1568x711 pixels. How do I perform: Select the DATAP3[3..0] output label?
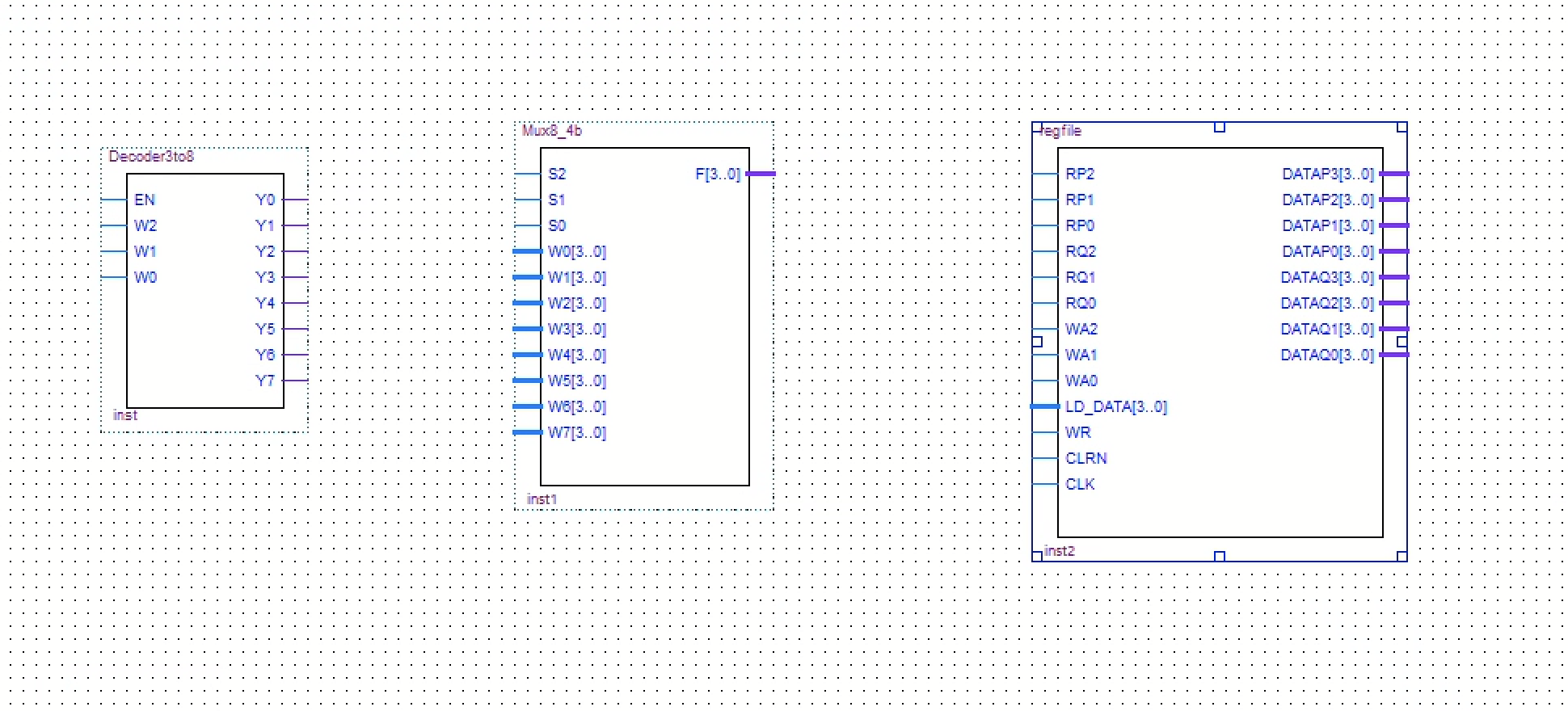point(1328,174)
